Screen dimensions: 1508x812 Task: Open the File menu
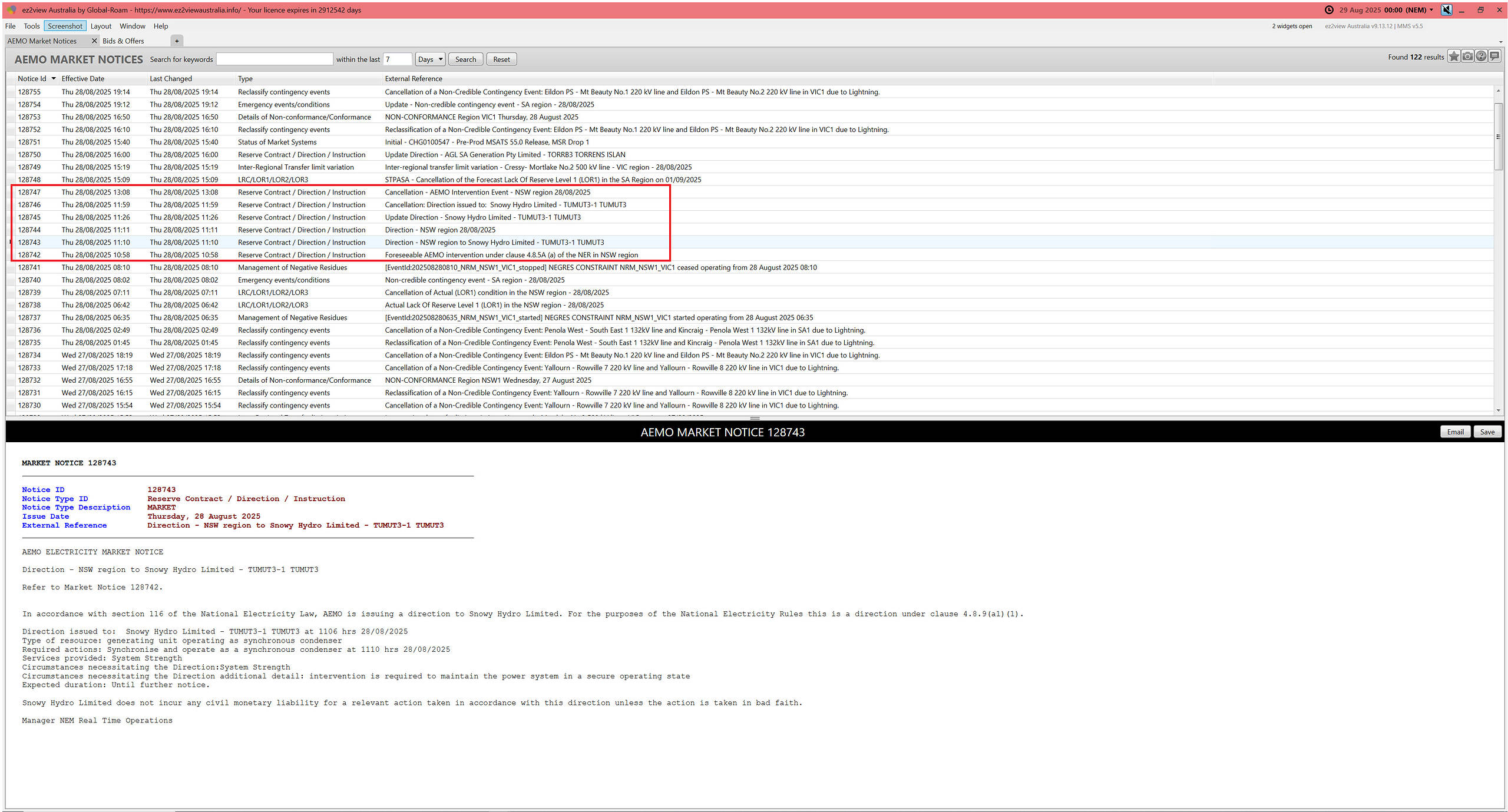10,26
